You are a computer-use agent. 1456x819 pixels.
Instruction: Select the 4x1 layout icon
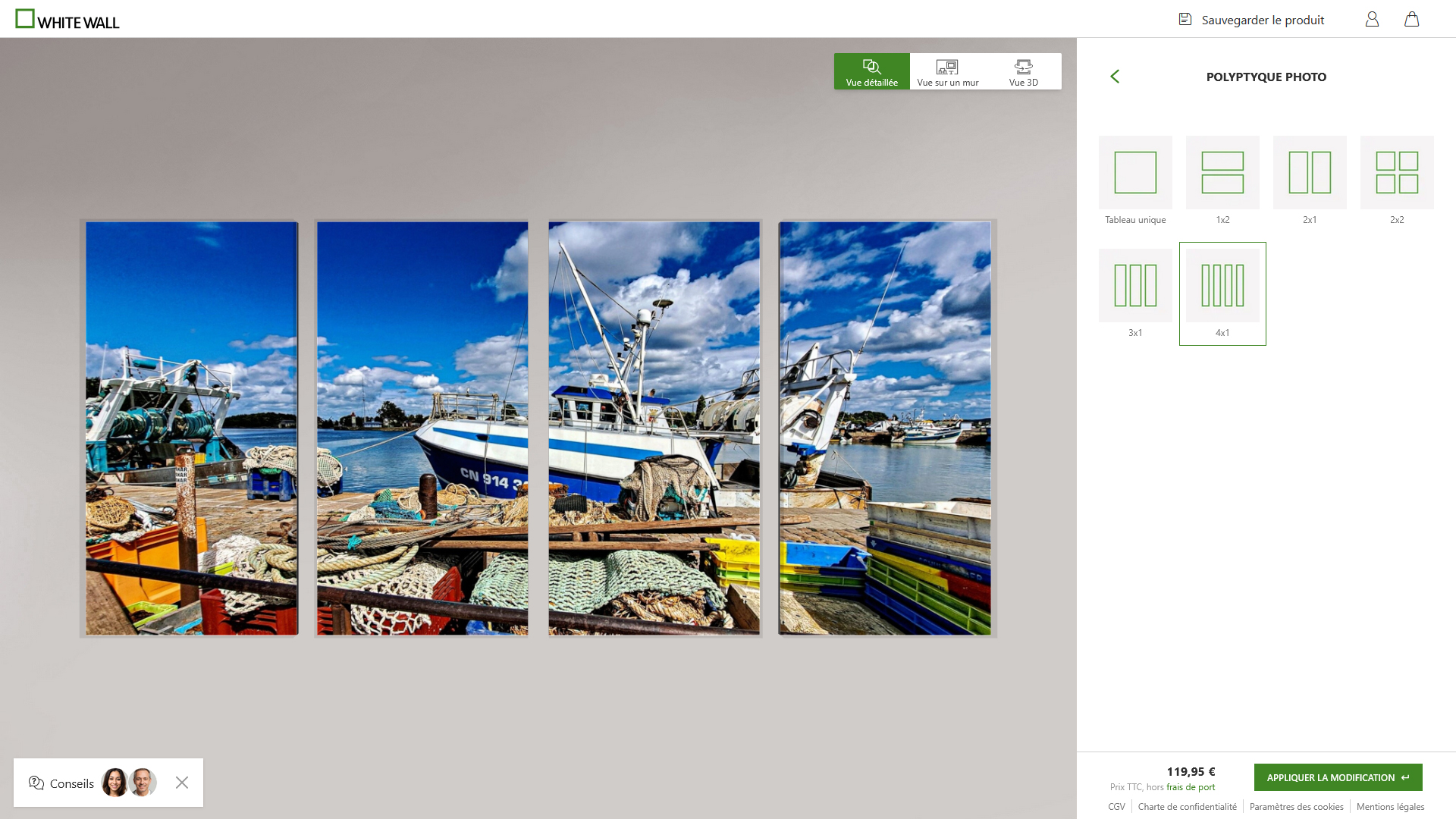1222,286
